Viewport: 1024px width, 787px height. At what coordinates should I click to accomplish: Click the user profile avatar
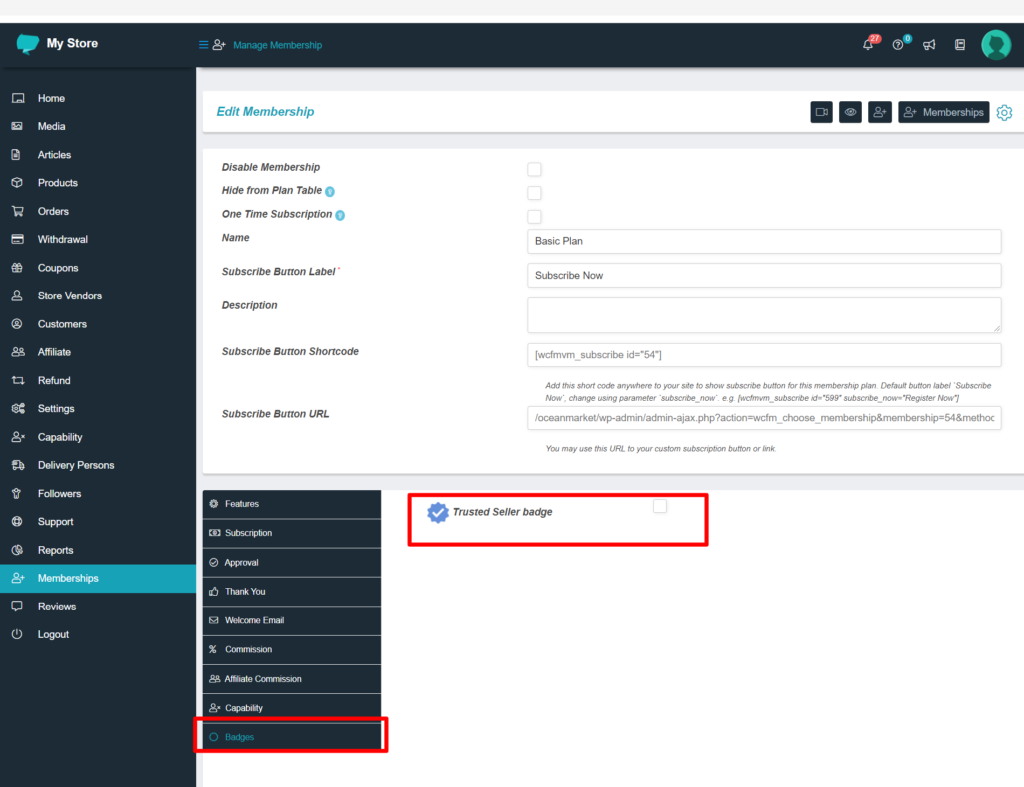(995, 45)
